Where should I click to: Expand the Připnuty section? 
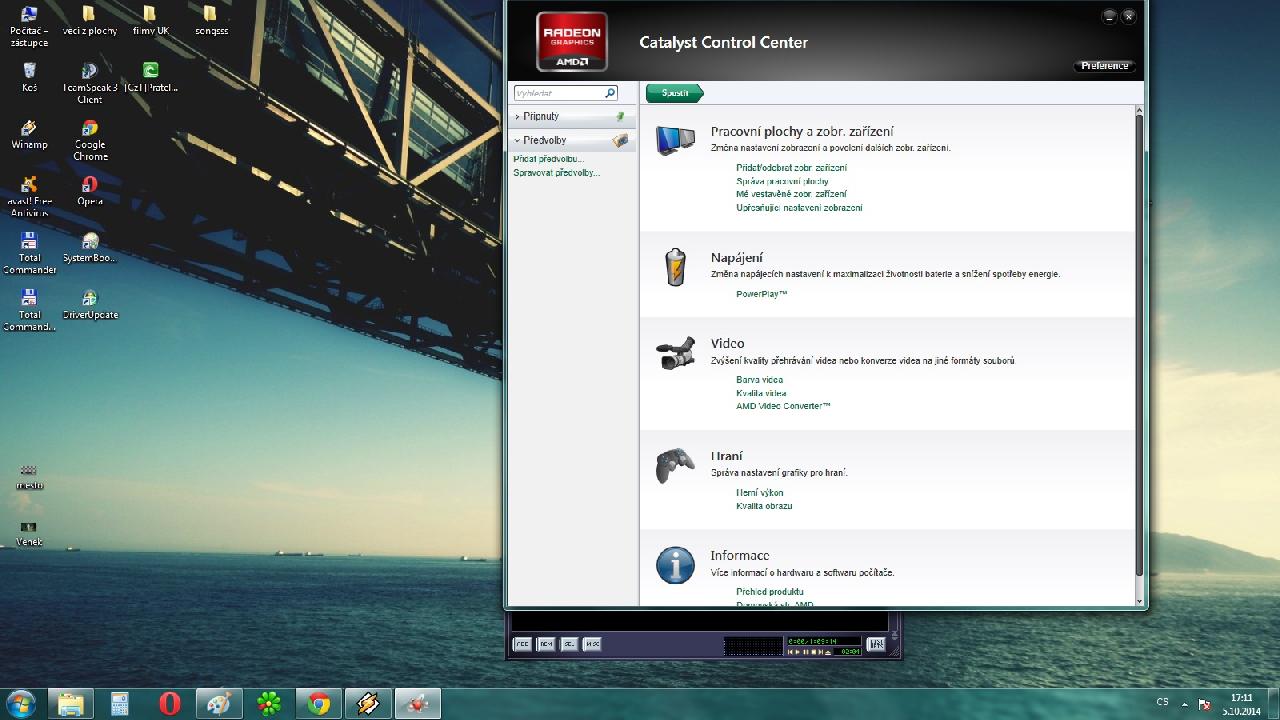click(541, 117)
